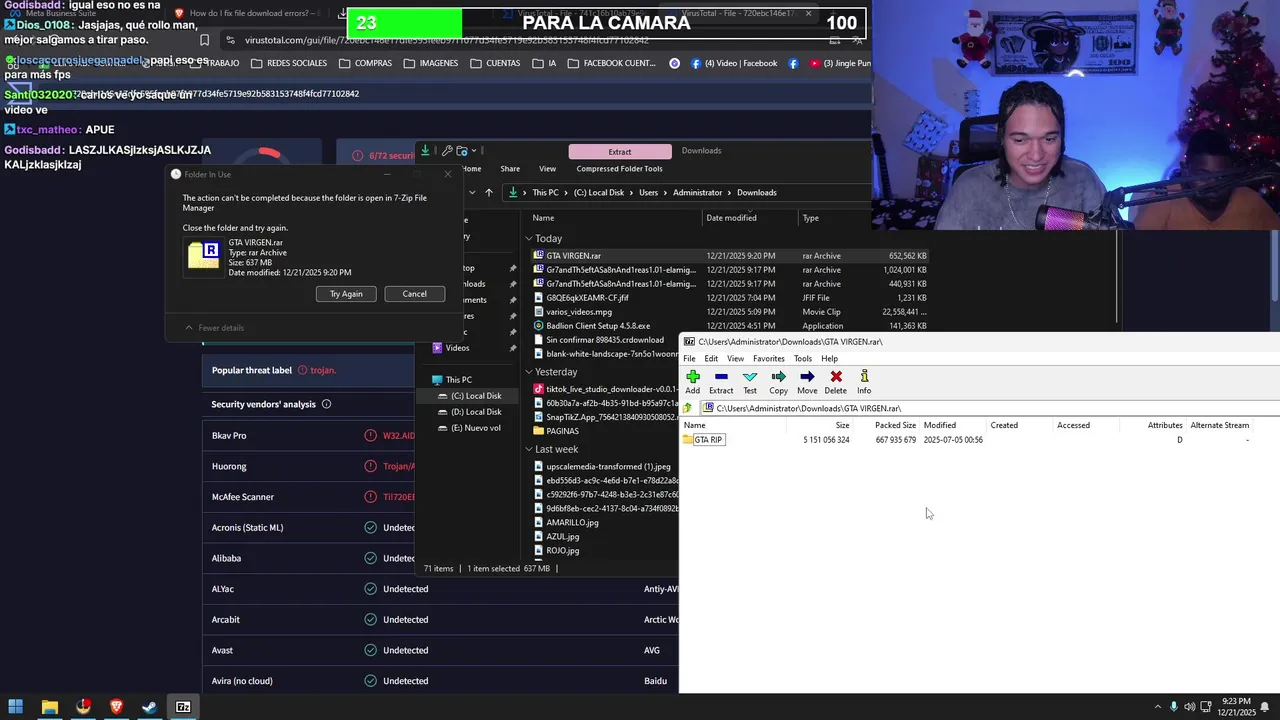Screen dimensions: 1280x720
Task: Open the IMAGENES bookmark folder
Action: tap(431, 63)
